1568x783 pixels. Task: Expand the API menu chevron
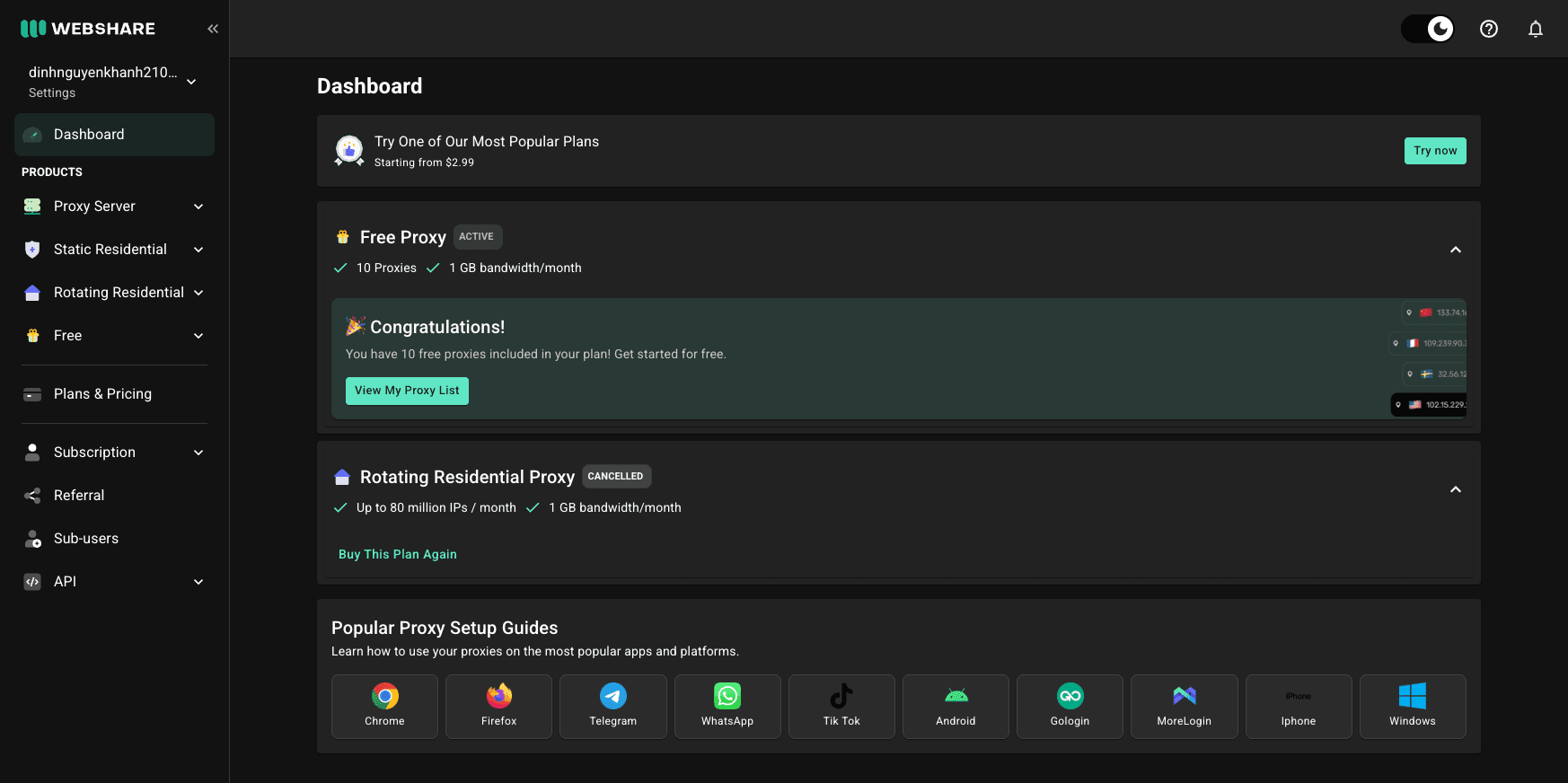coord(198,582)
